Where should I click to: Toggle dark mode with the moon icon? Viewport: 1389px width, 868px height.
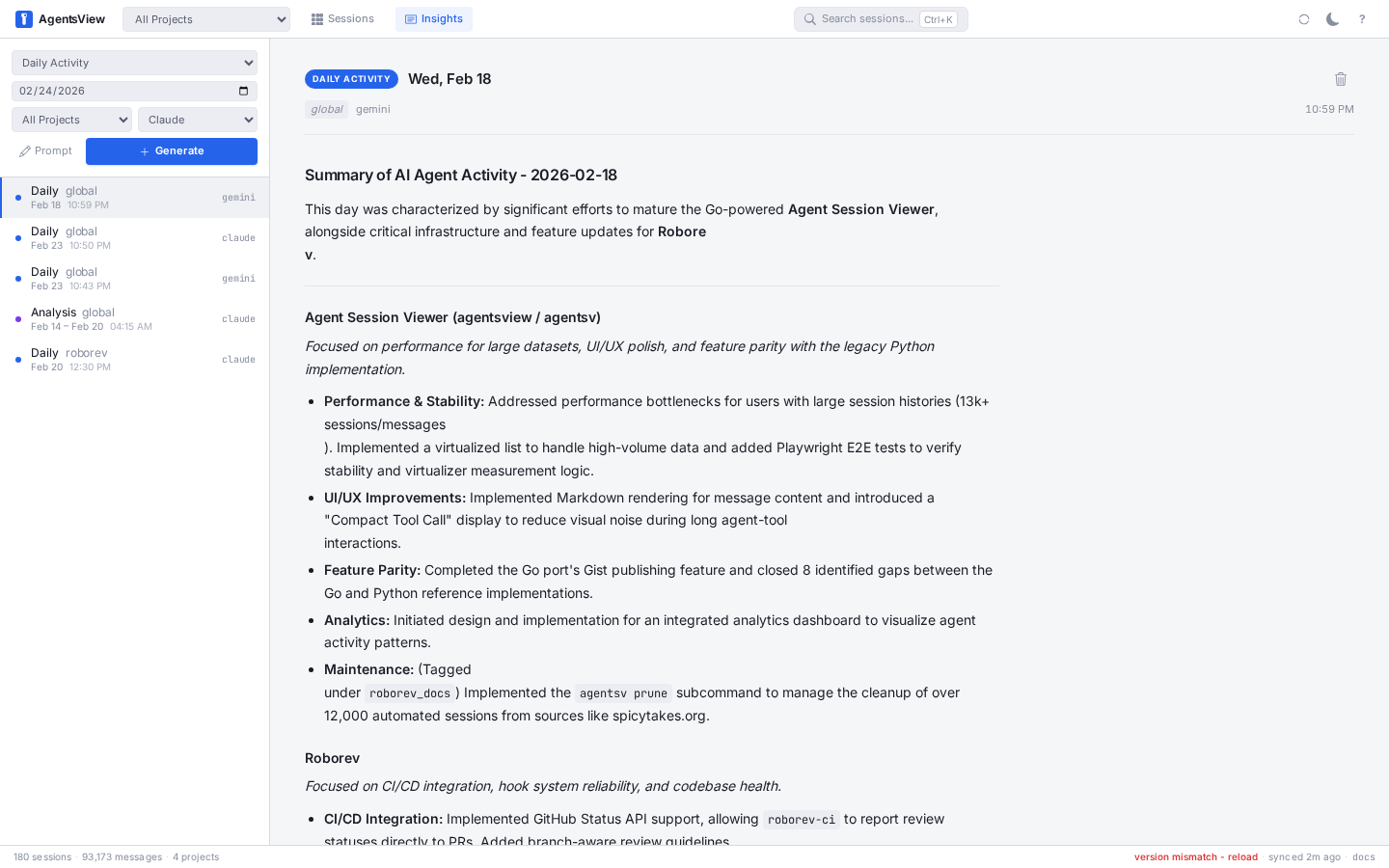(x=1332, y=18)
